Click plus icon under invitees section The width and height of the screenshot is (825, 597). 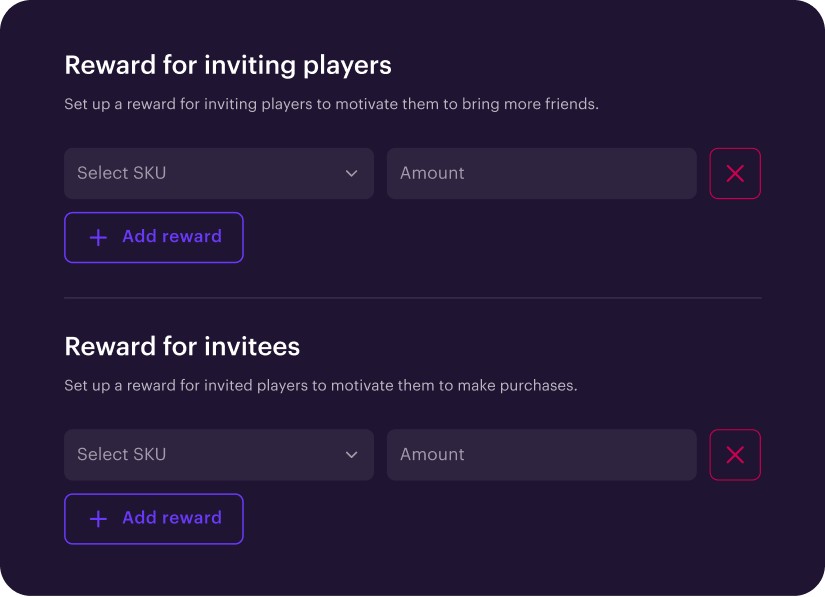(x=98, y=519)
